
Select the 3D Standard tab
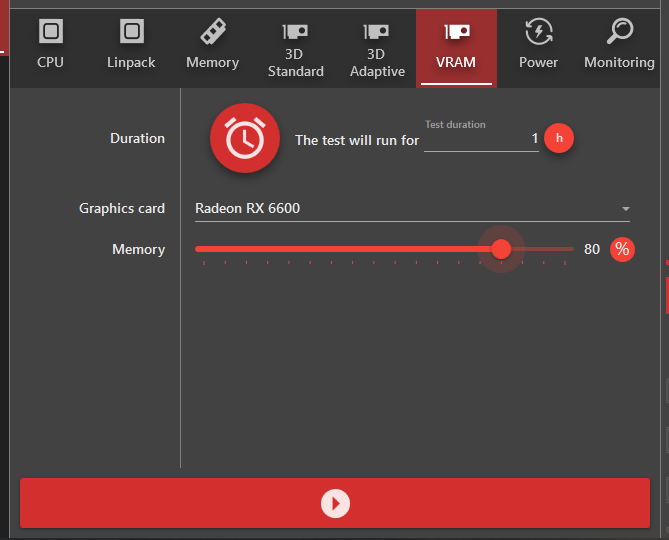[x=295, y=48]
